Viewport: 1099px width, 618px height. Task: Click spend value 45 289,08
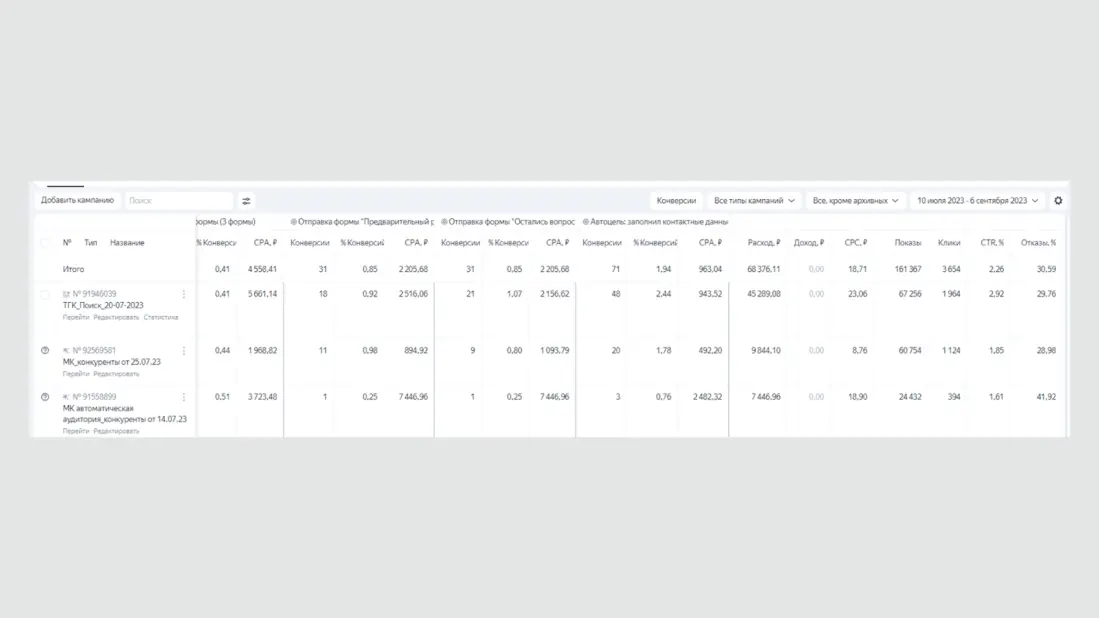coord(763,294)
